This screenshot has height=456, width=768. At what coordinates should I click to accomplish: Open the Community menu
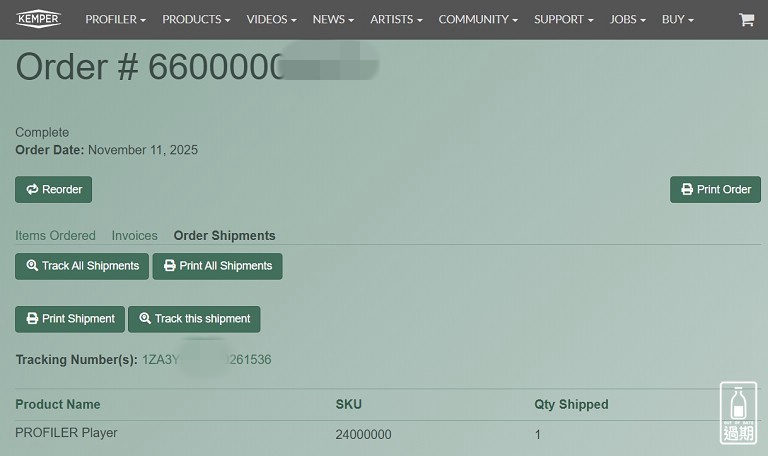pyautogui.click(x=478, y=20)
